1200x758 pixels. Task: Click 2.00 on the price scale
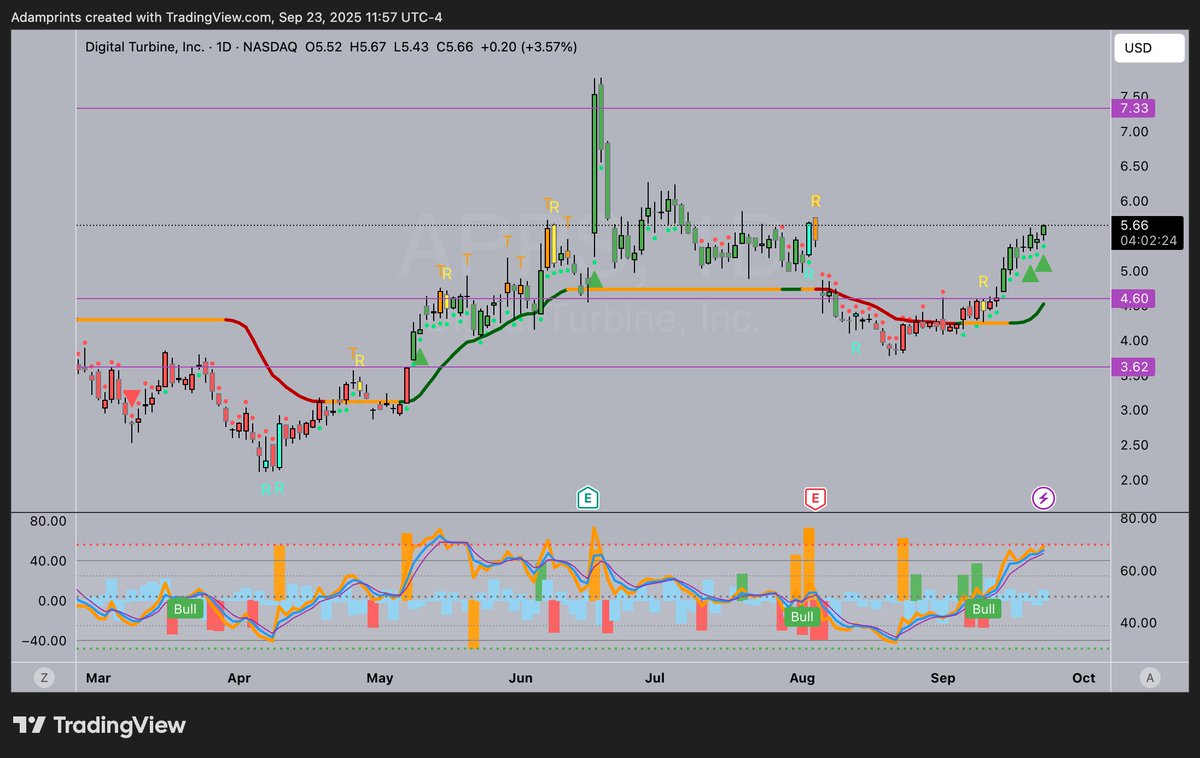[x=1133, y=480]
